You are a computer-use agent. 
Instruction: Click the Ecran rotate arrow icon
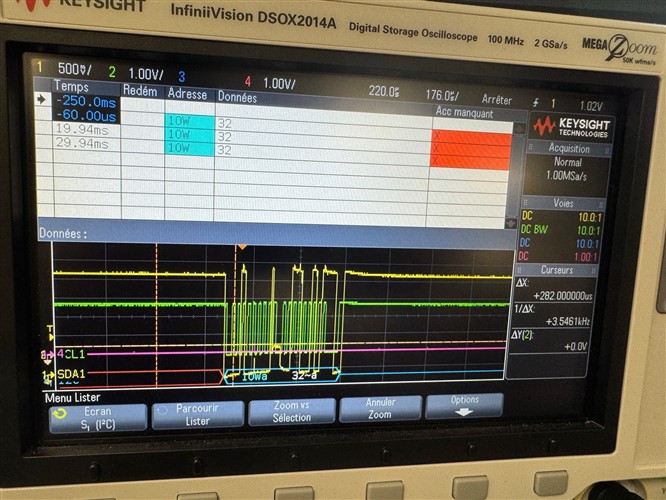point(59,413)
